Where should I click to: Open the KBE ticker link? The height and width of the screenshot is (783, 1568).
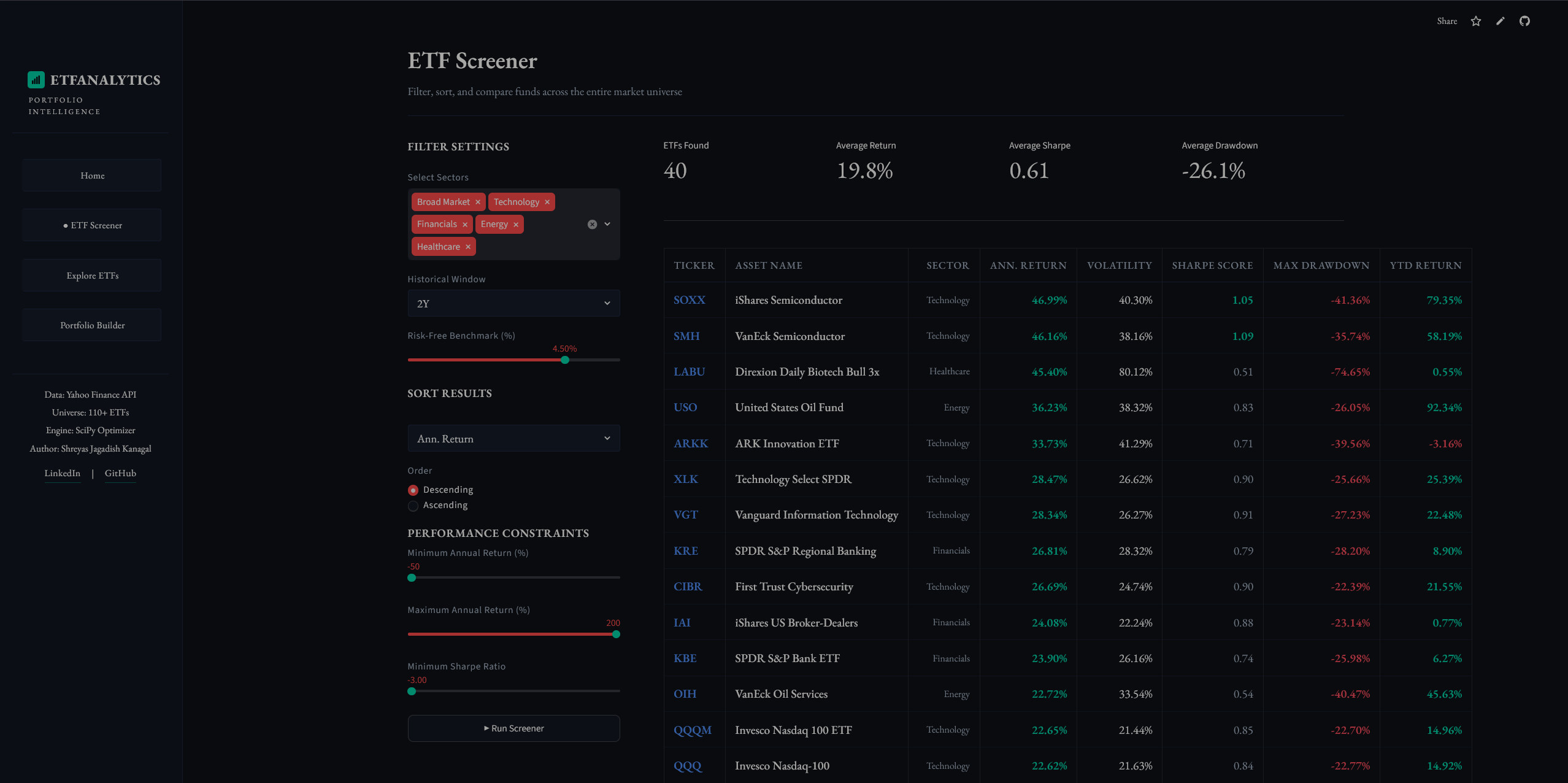pyautogui.click(x=685, y=658)
